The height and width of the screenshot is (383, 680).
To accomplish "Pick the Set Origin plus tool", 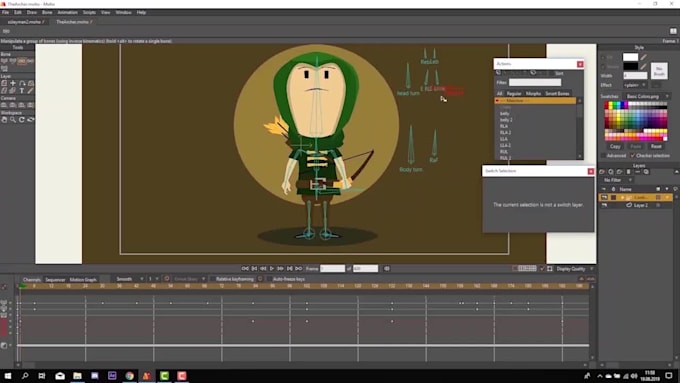I will point(13,83).
